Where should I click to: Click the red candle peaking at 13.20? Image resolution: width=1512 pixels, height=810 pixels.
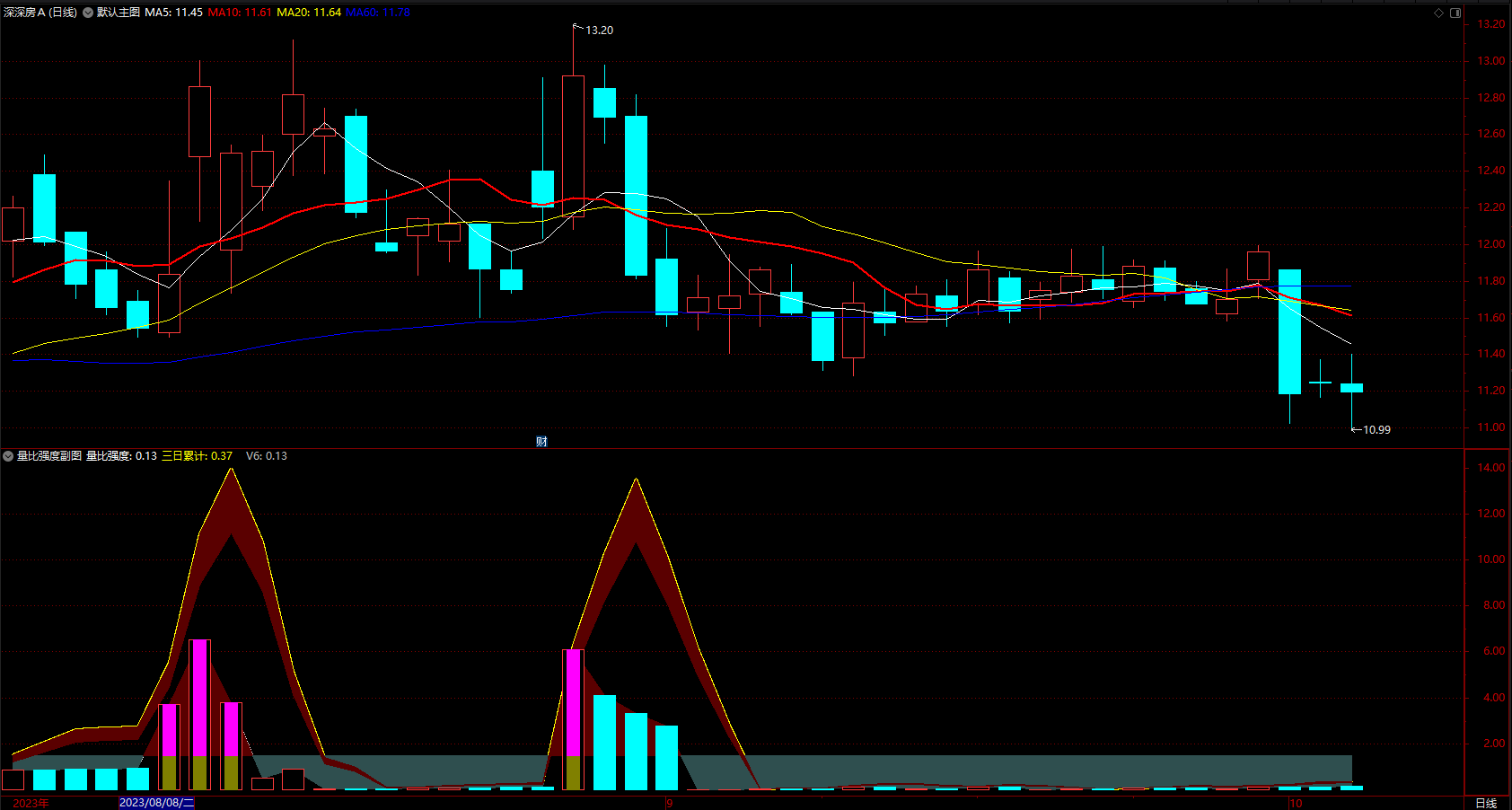pyautogui.click(x=573, y=145)
